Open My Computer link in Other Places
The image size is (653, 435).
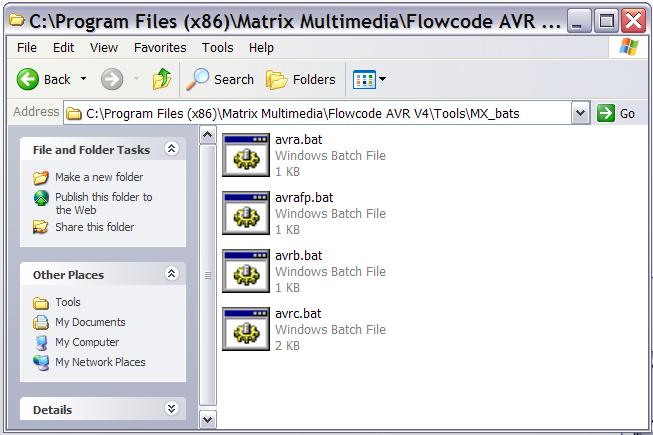click(87, 342)
